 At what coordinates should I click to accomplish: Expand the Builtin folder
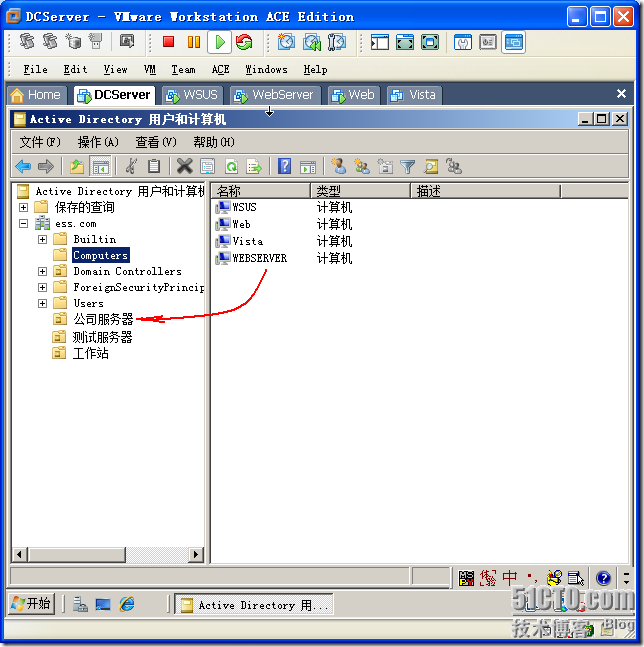click(42, 239)
